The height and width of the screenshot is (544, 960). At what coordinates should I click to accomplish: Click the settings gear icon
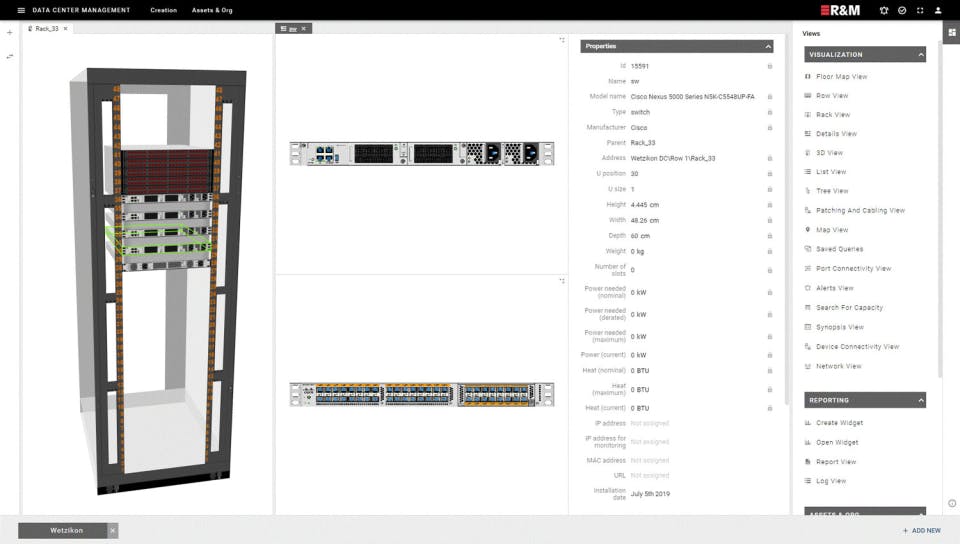click(883, 10)
